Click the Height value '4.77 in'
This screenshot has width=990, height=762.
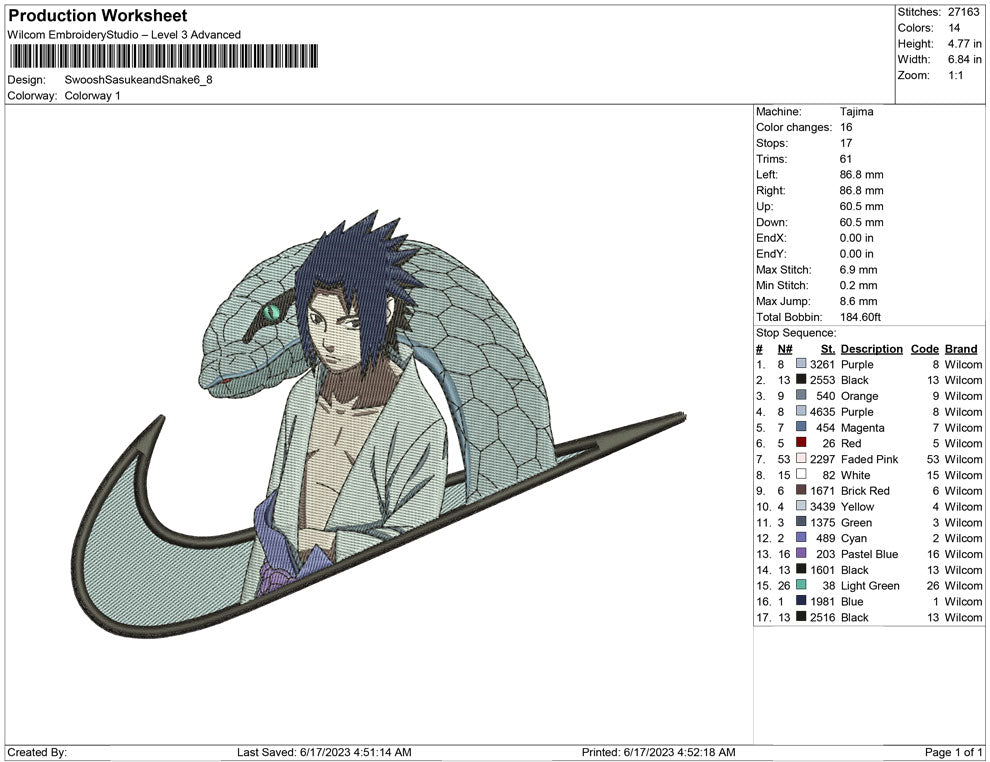point(965,44)
